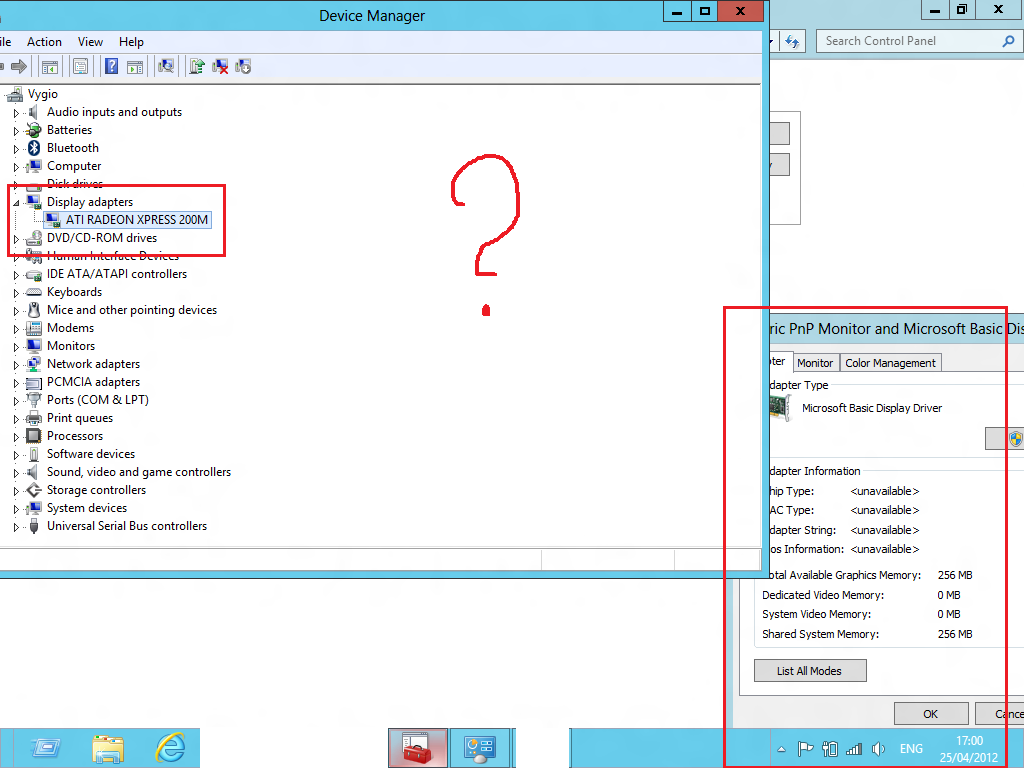Open Properties via the toolbar sheet icon

tap(80, 66)
